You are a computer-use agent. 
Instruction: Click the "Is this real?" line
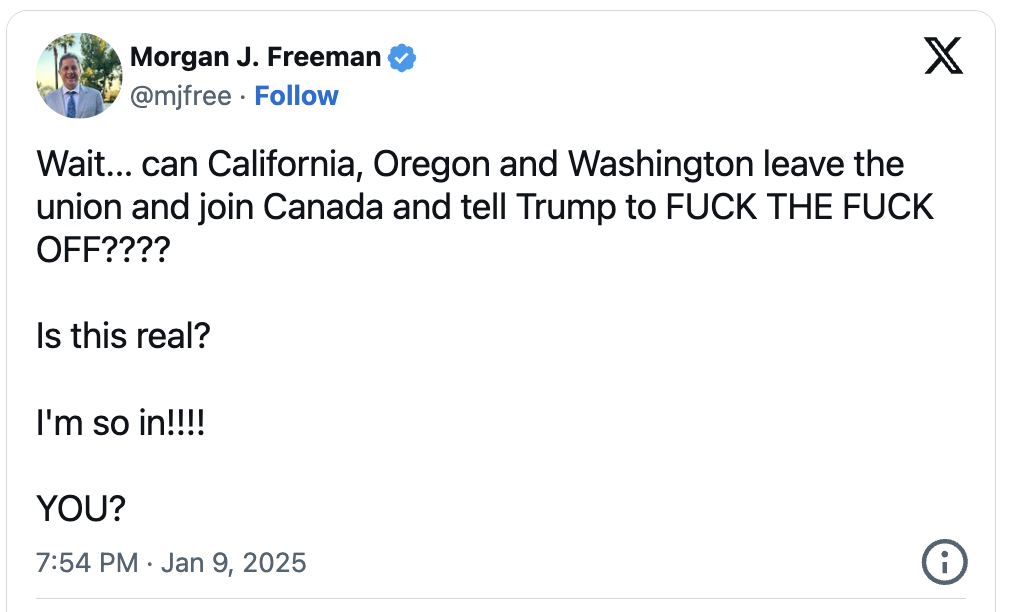coord(123,336)
